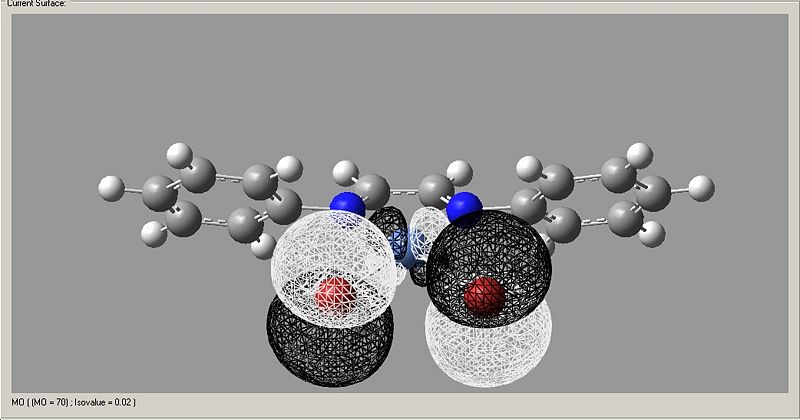Click the "MO = 70 ; Isovalue = 0.02" status text

pyautogui.click(x=73, y=402)
